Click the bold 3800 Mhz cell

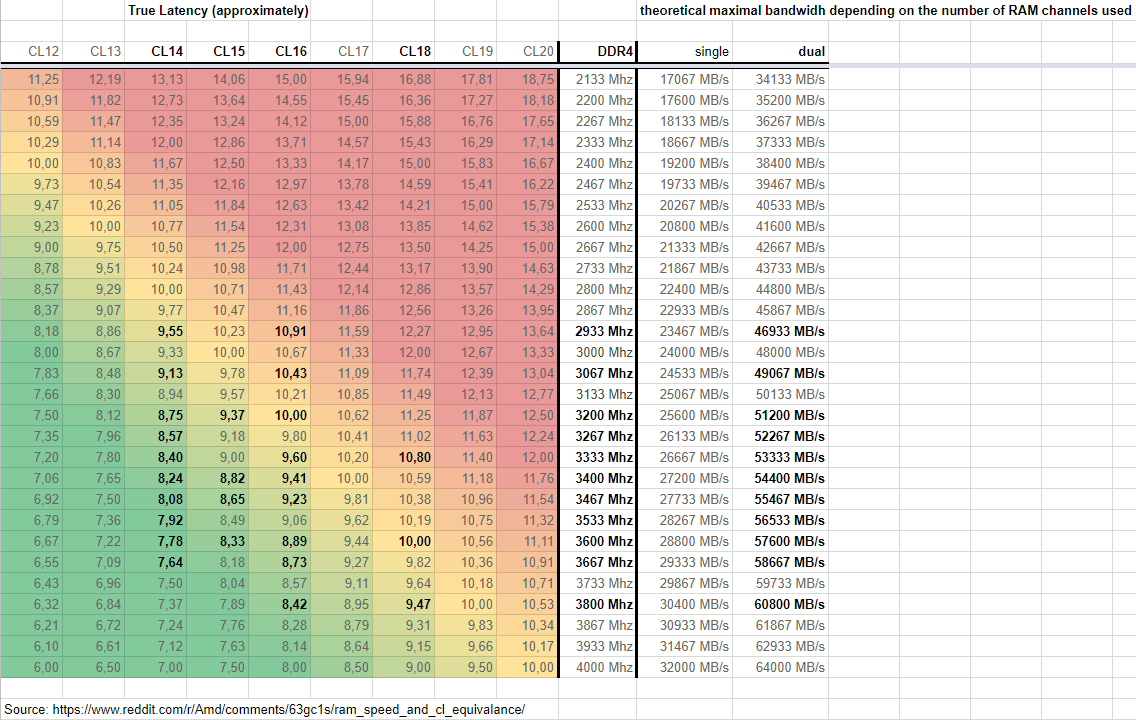pyautogui.click(x=598, y=604)
